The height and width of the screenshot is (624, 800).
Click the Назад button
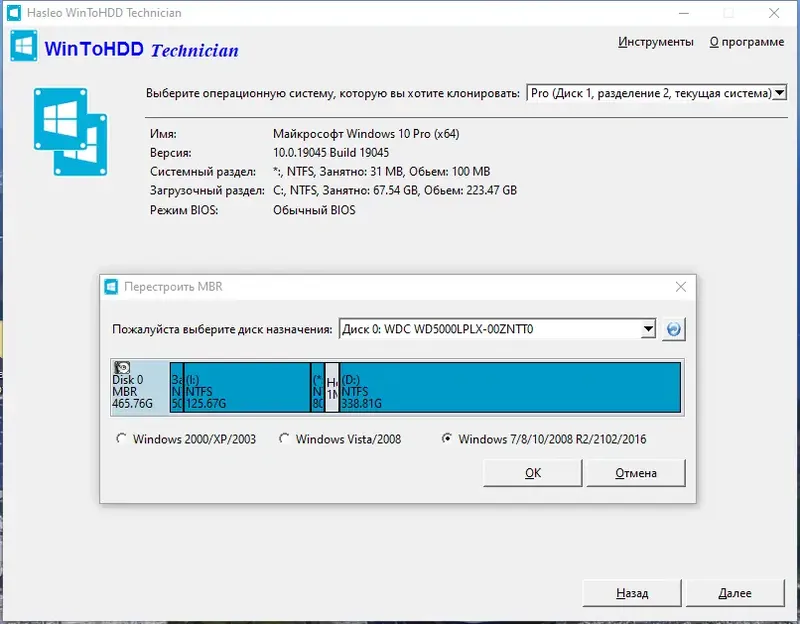tap(630, 593)
